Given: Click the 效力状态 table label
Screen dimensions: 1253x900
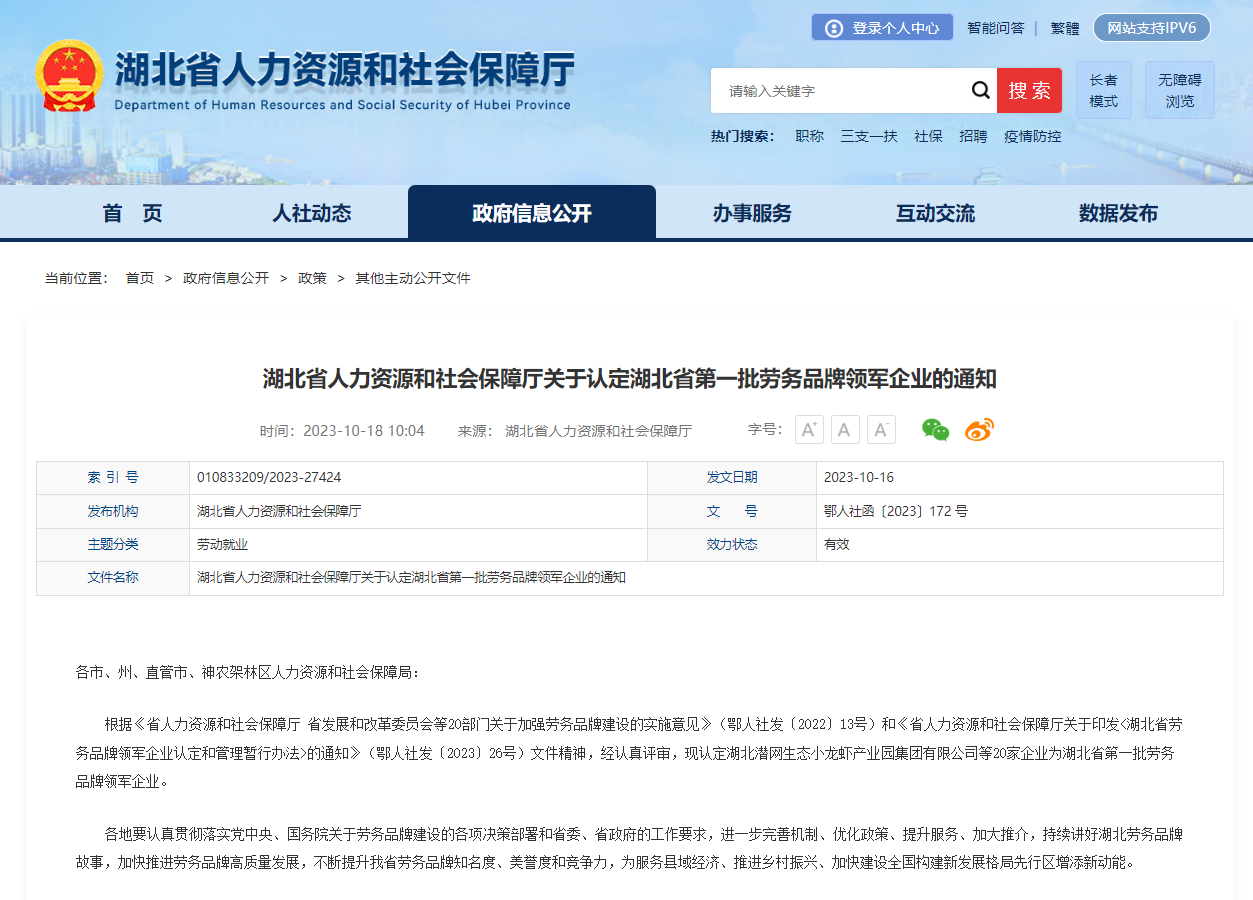Looking at the screenshot, I should pos(732,545).
